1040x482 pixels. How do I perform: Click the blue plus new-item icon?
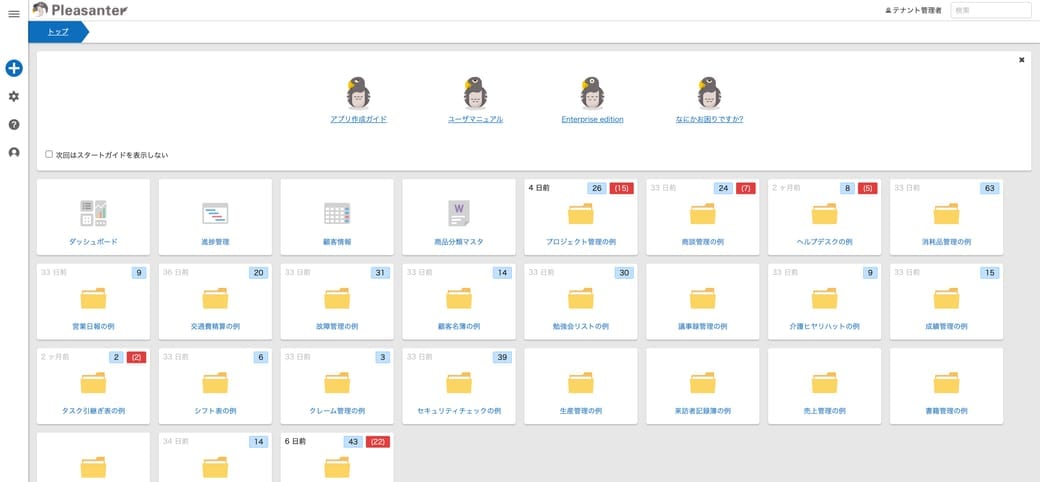(14, 68)
